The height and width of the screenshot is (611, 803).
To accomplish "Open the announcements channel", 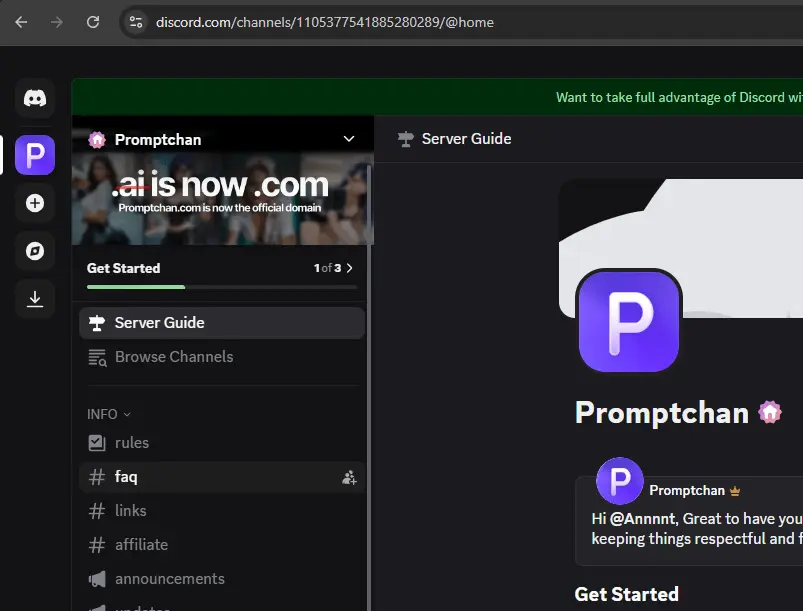I will point(222,579).
